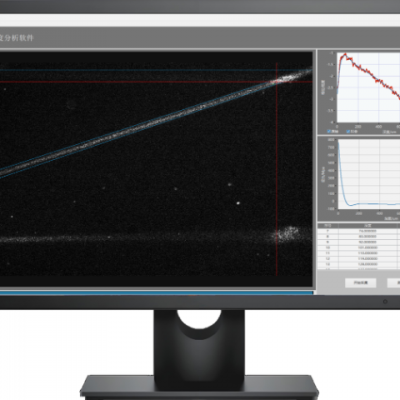Screen dimensions: 400x400
Task: Click the partially visible button below the data table
Action: click(394, 283)
